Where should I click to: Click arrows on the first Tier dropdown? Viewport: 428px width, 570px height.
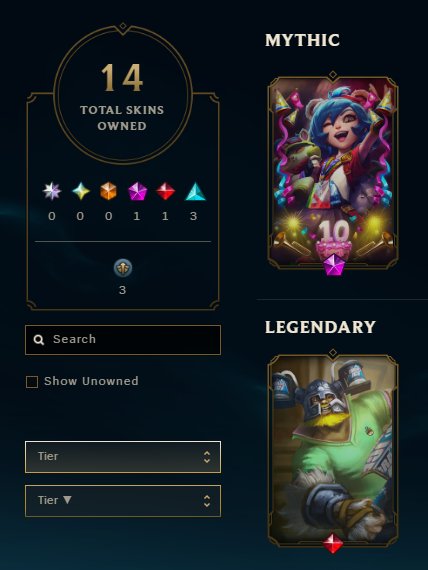click(x=207, y=457)
